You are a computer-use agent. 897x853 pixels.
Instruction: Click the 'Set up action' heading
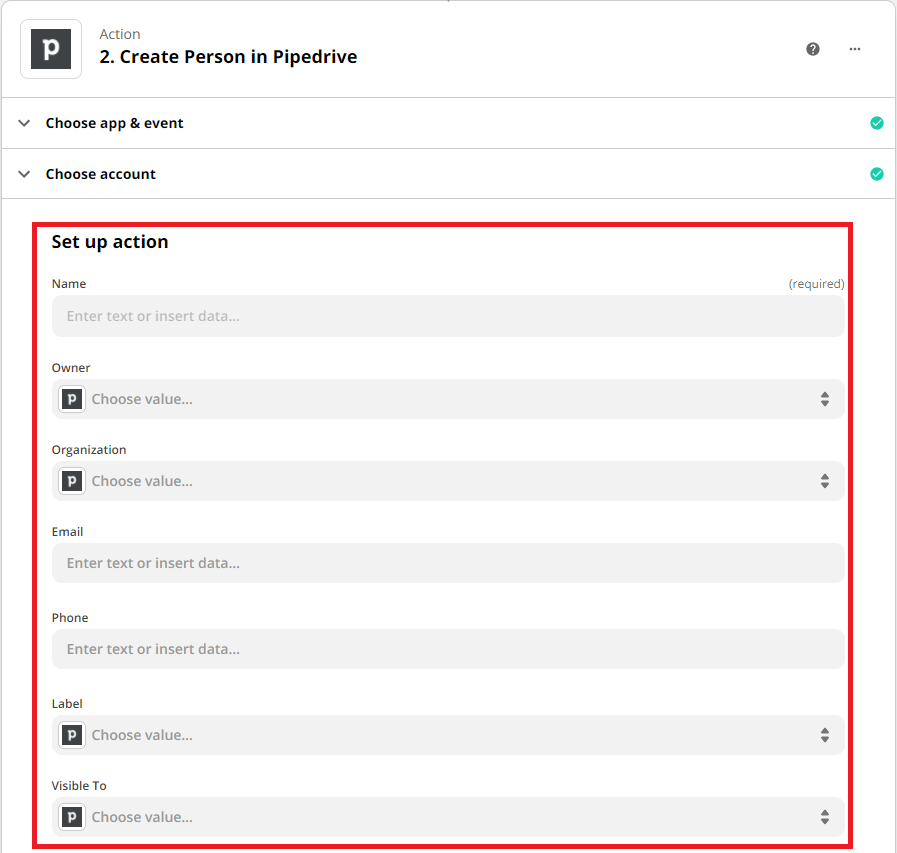[x=110, y=242]
